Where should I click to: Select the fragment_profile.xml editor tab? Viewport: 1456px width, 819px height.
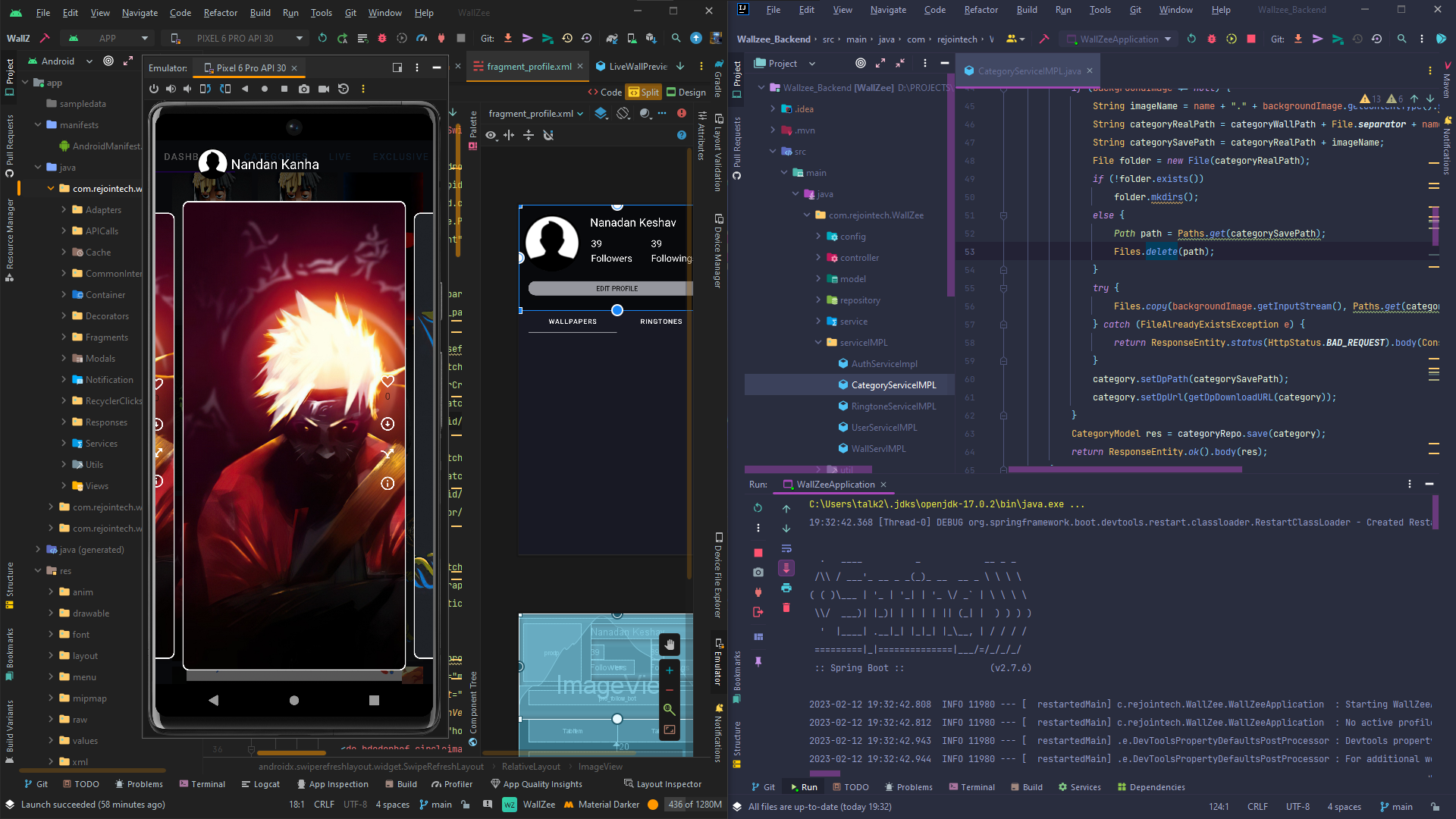(x=528, y=67)
